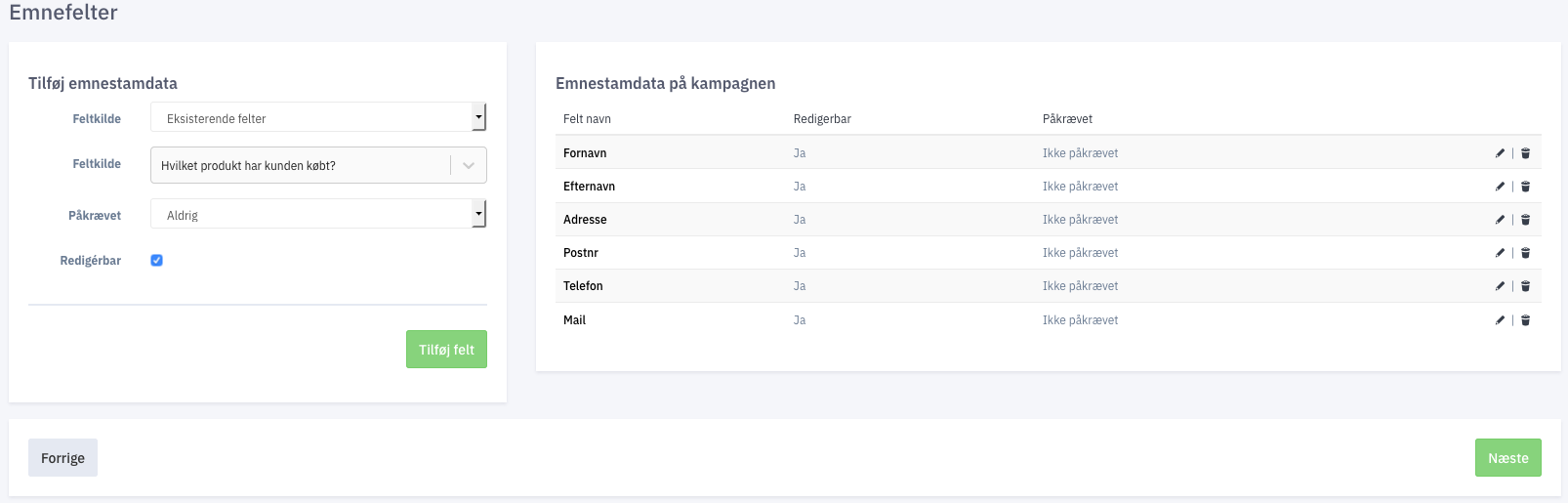Go back using the Forrige button
The width and height of the screenshot is (1568, 503).
pyautogui.click(x=62, y=458)
